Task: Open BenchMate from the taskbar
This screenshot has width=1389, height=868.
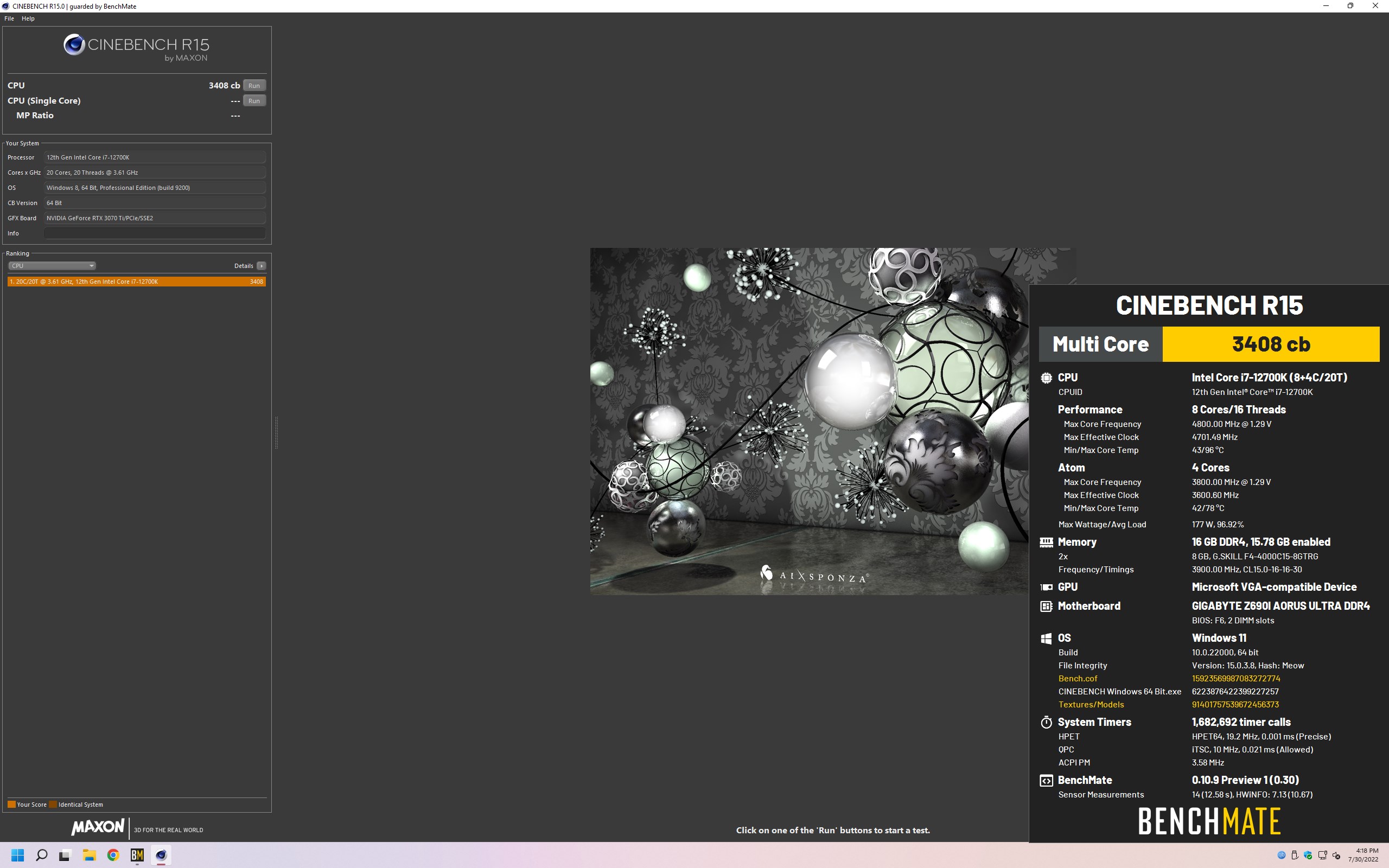Action: [137, 856]
